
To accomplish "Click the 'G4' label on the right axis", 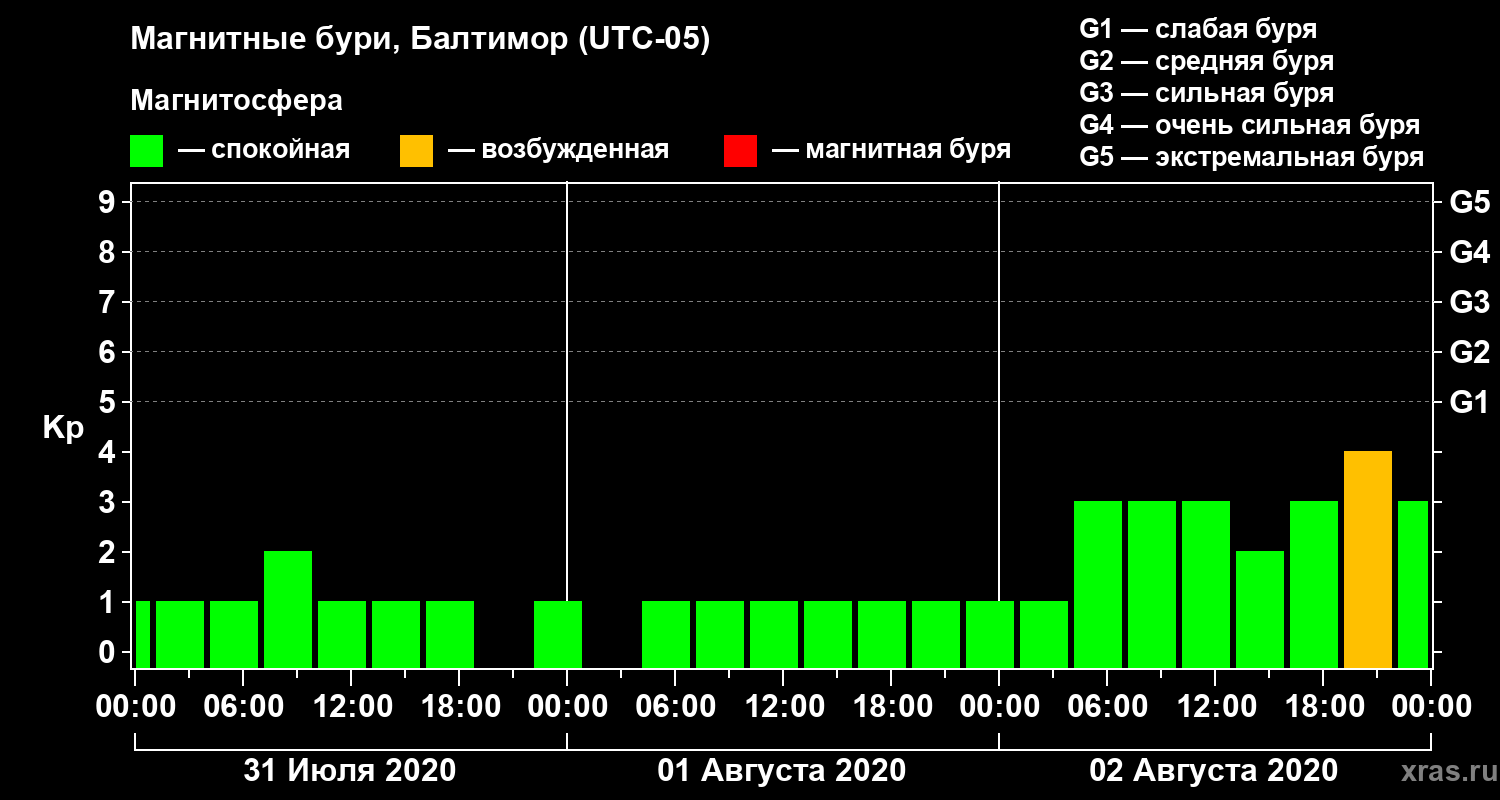I will [1469, 252].
